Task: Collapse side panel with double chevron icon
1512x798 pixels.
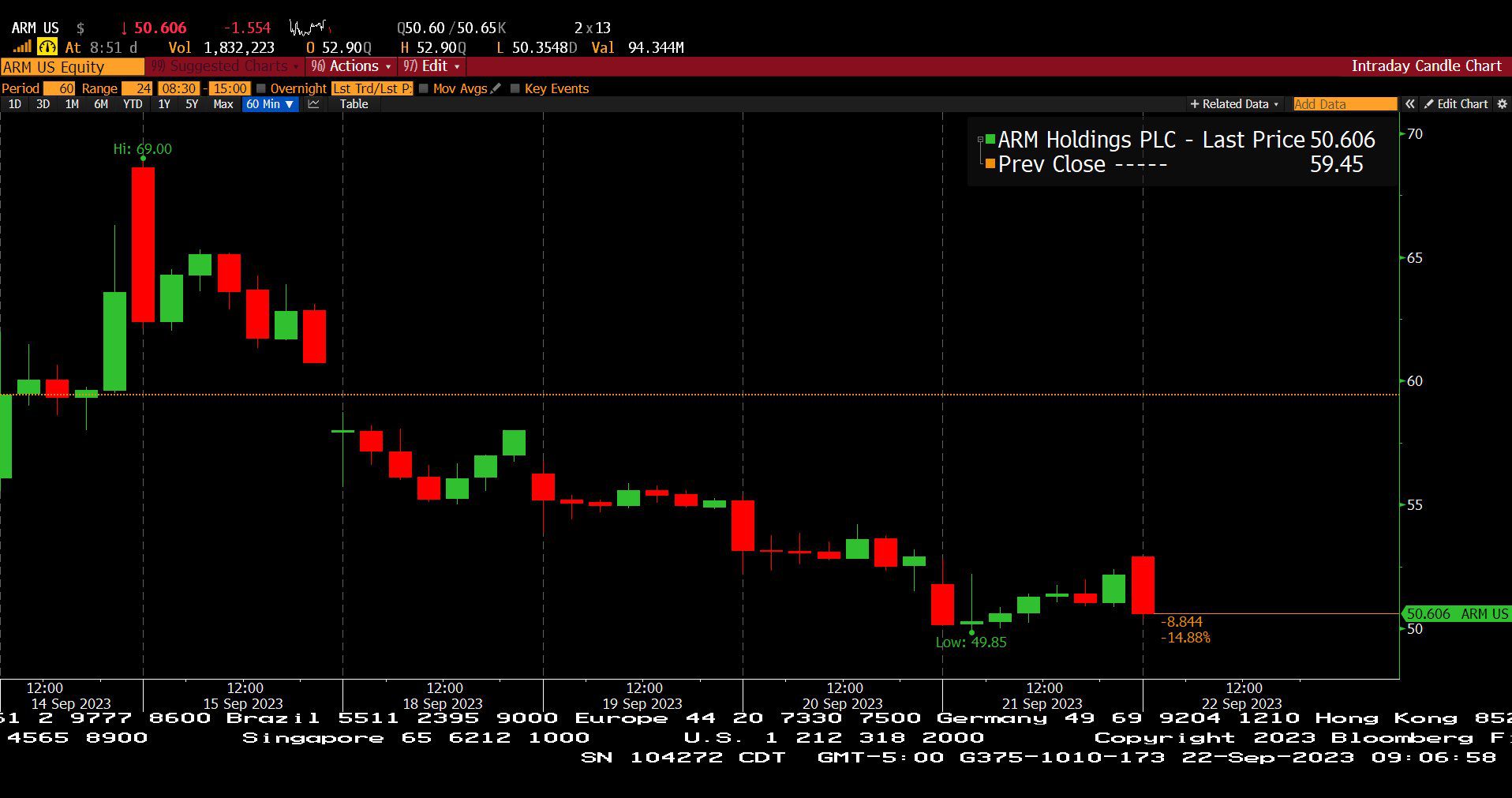Action: (x=1409, y=104)
